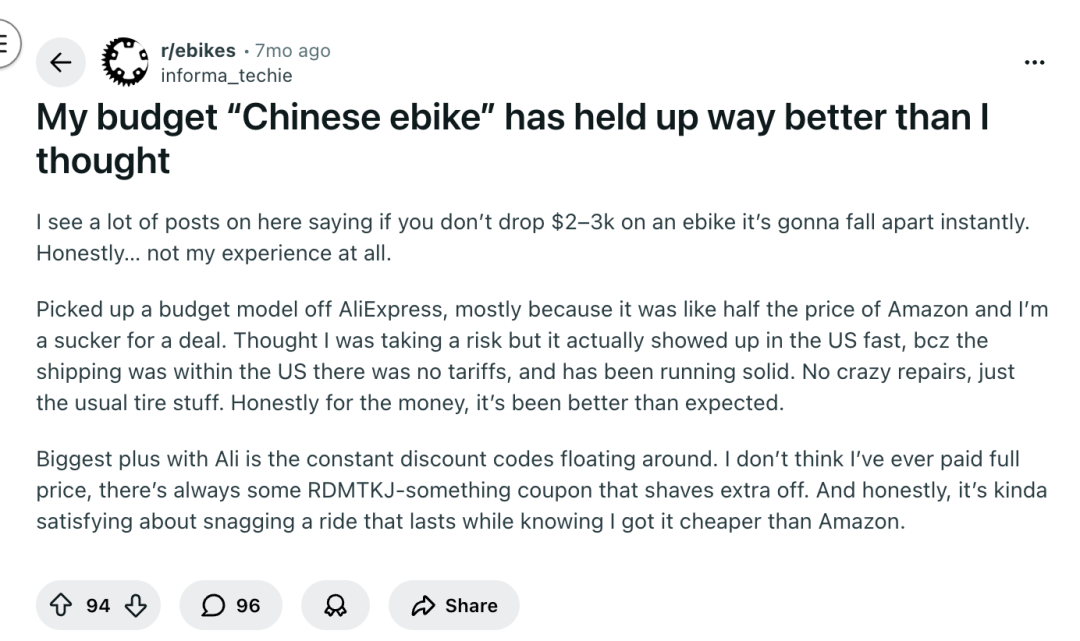Image resolution: width=1080 pixels, height=641 pixels.
Task: Open informa_techie's user profile
Action: coord(226,73)
